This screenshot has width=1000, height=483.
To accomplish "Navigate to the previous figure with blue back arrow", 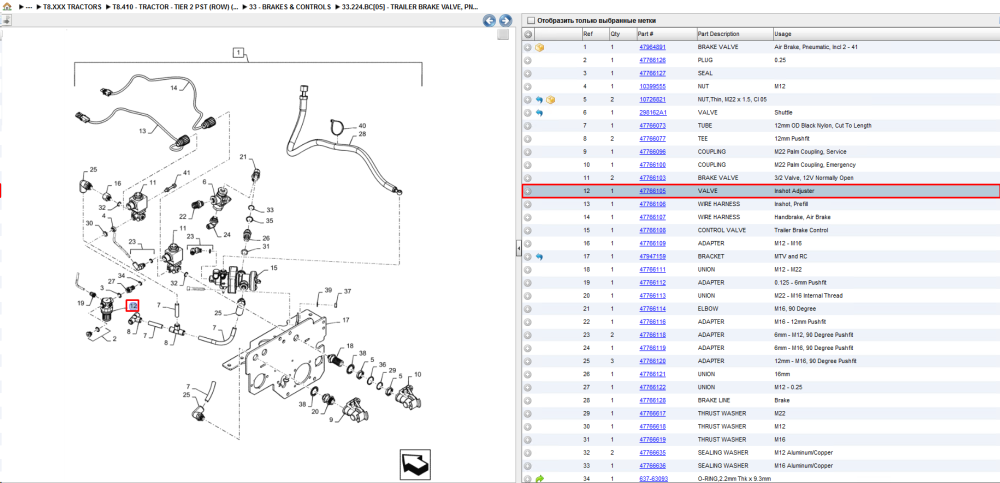I will [489, 20].
